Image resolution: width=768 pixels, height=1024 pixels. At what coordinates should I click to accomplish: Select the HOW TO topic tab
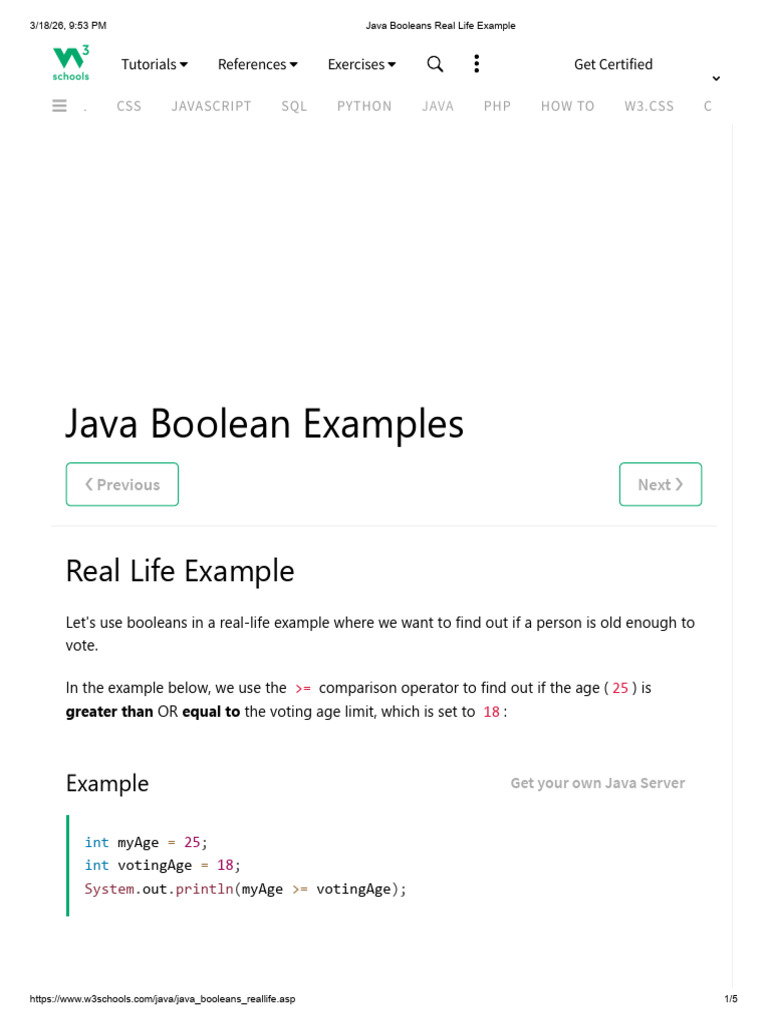[x=568, y=106]
